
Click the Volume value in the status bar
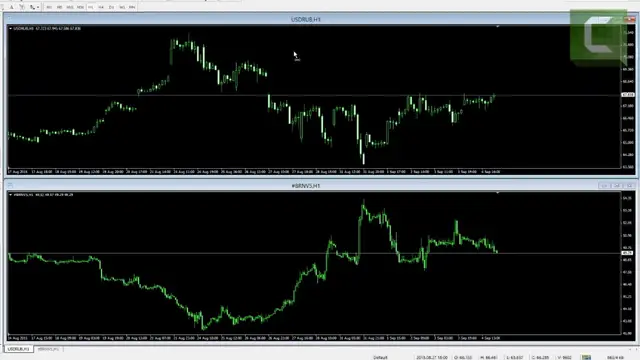pyautogui.click(x=564, y=358)
